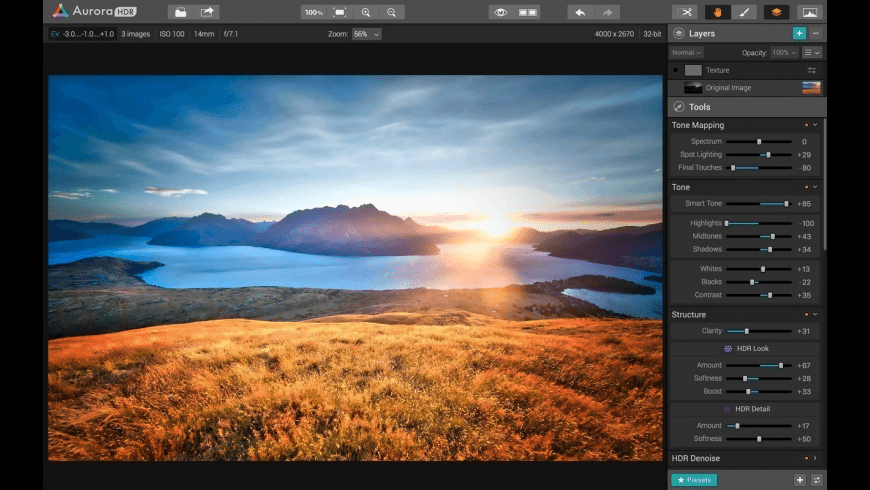Click the zoom in magnifier icon
Image resolution: width=870 pixels, height=490 pixels.
(x=366, y=12)
